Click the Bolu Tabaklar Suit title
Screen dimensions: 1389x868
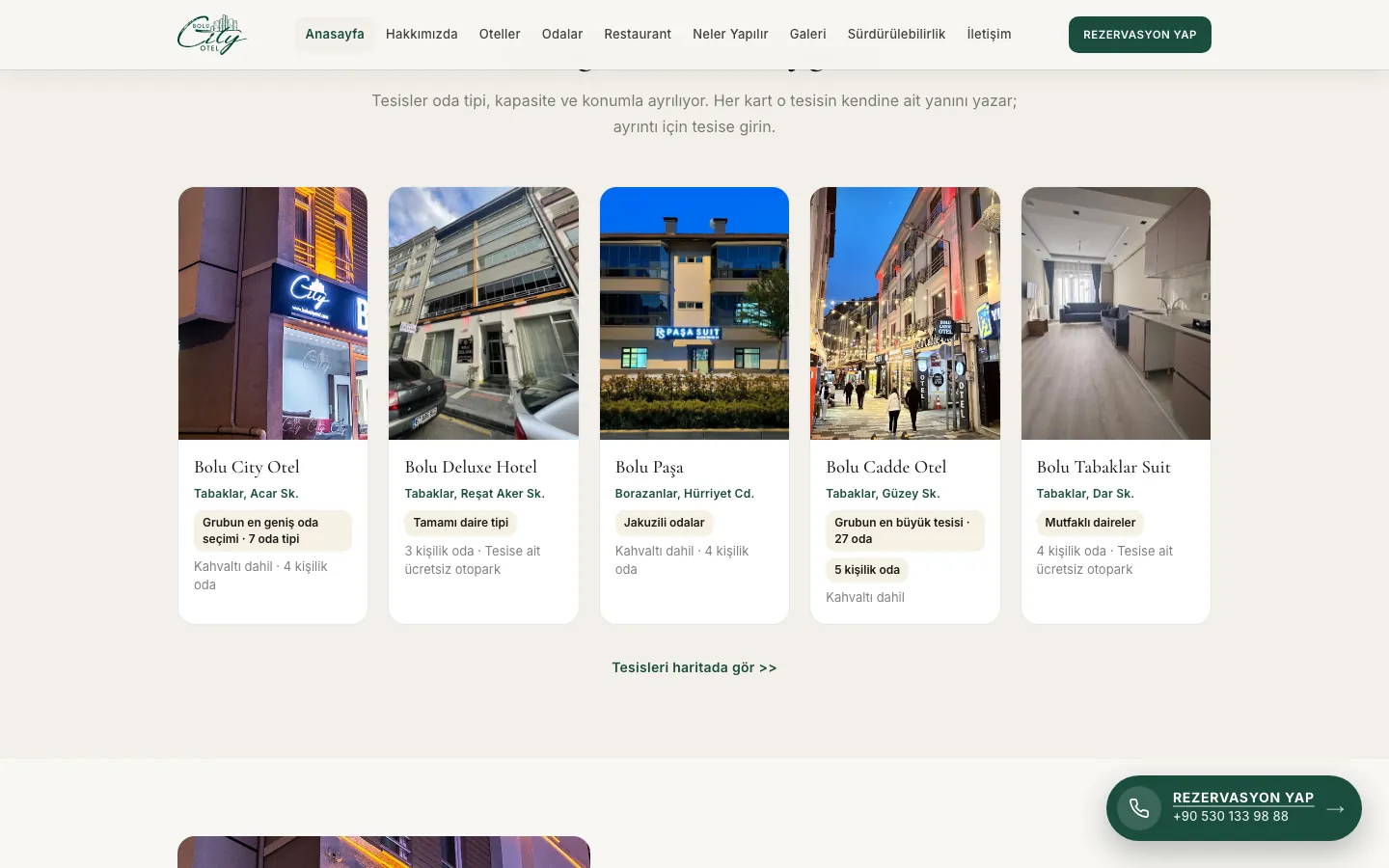click(1103, 467)
